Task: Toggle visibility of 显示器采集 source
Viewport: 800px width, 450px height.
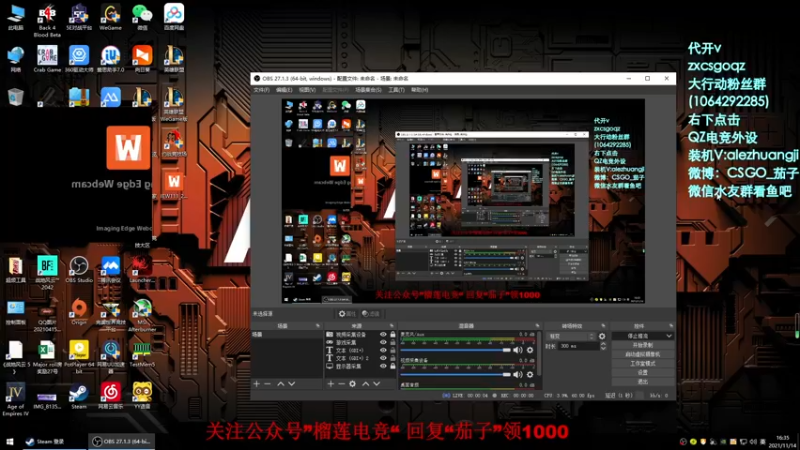Action: pyautogui.click(x=383, y=366)
